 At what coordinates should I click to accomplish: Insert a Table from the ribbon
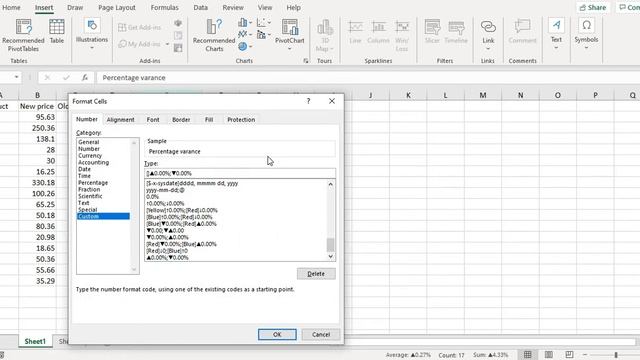(x=57, y=31)
